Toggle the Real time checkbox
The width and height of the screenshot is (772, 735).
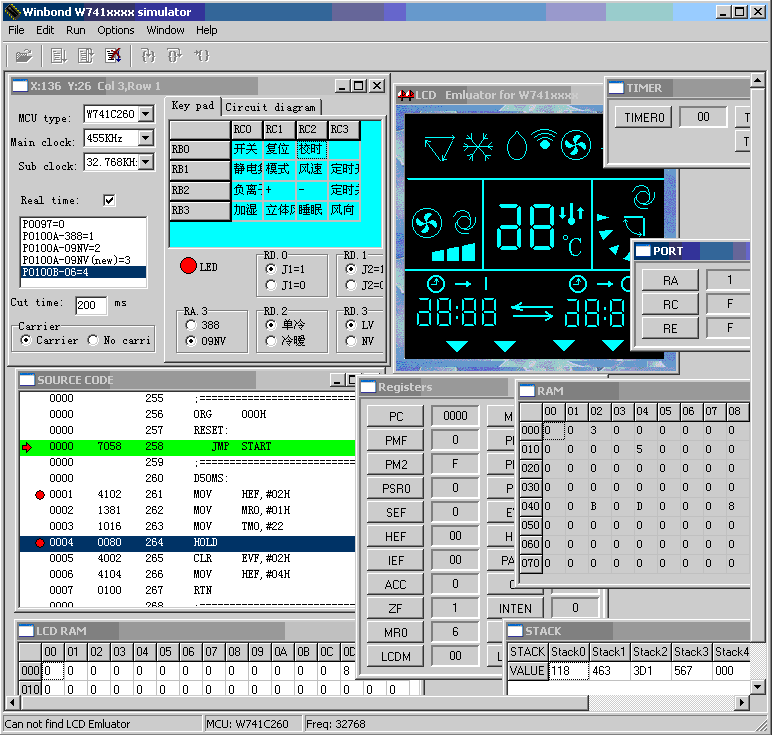109,200
